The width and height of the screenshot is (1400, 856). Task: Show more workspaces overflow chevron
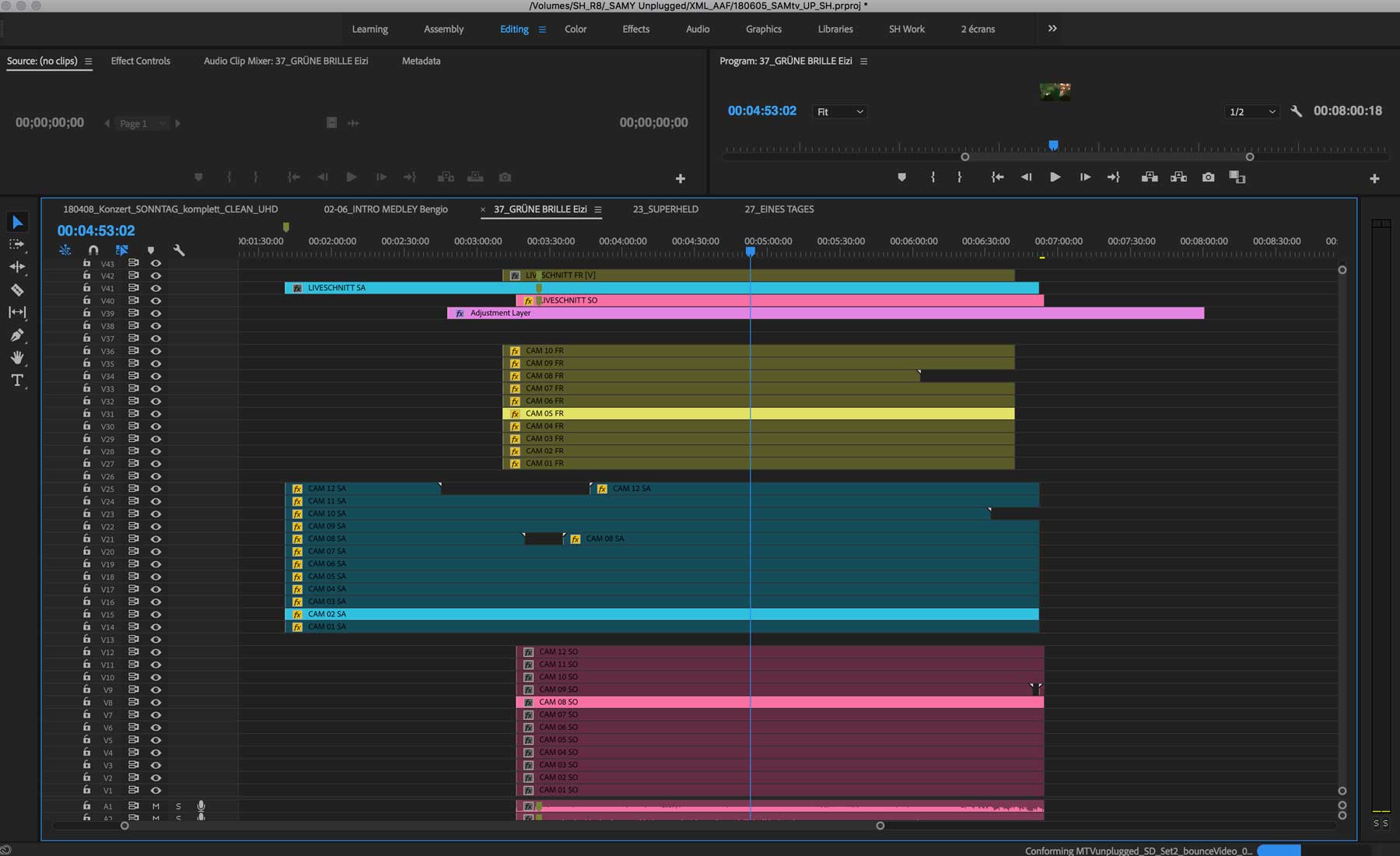[1052, 29]
